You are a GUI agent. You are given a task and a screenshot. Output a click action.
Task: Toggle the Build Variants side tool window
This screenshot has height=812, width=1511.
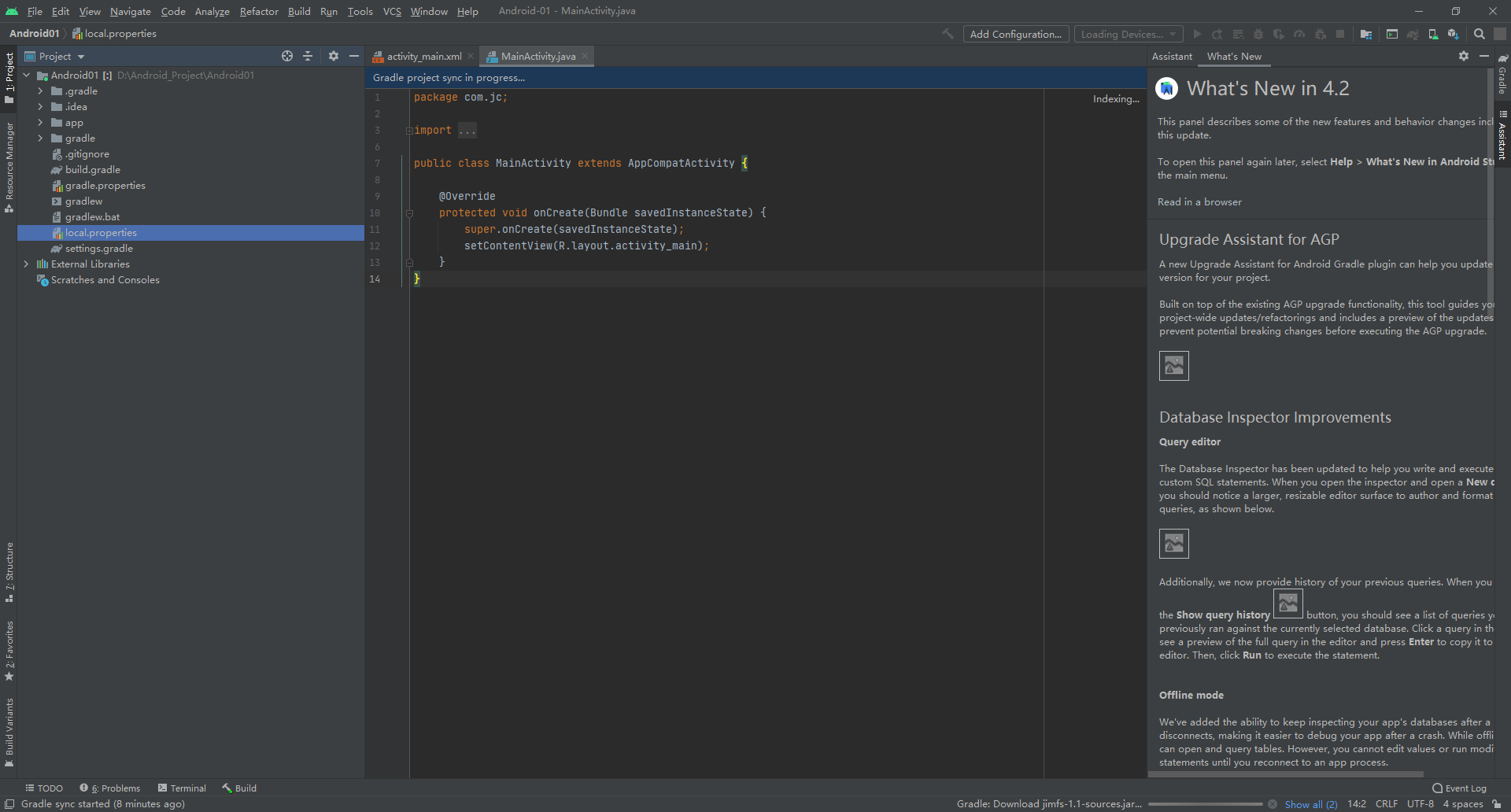tap(9, 733)
